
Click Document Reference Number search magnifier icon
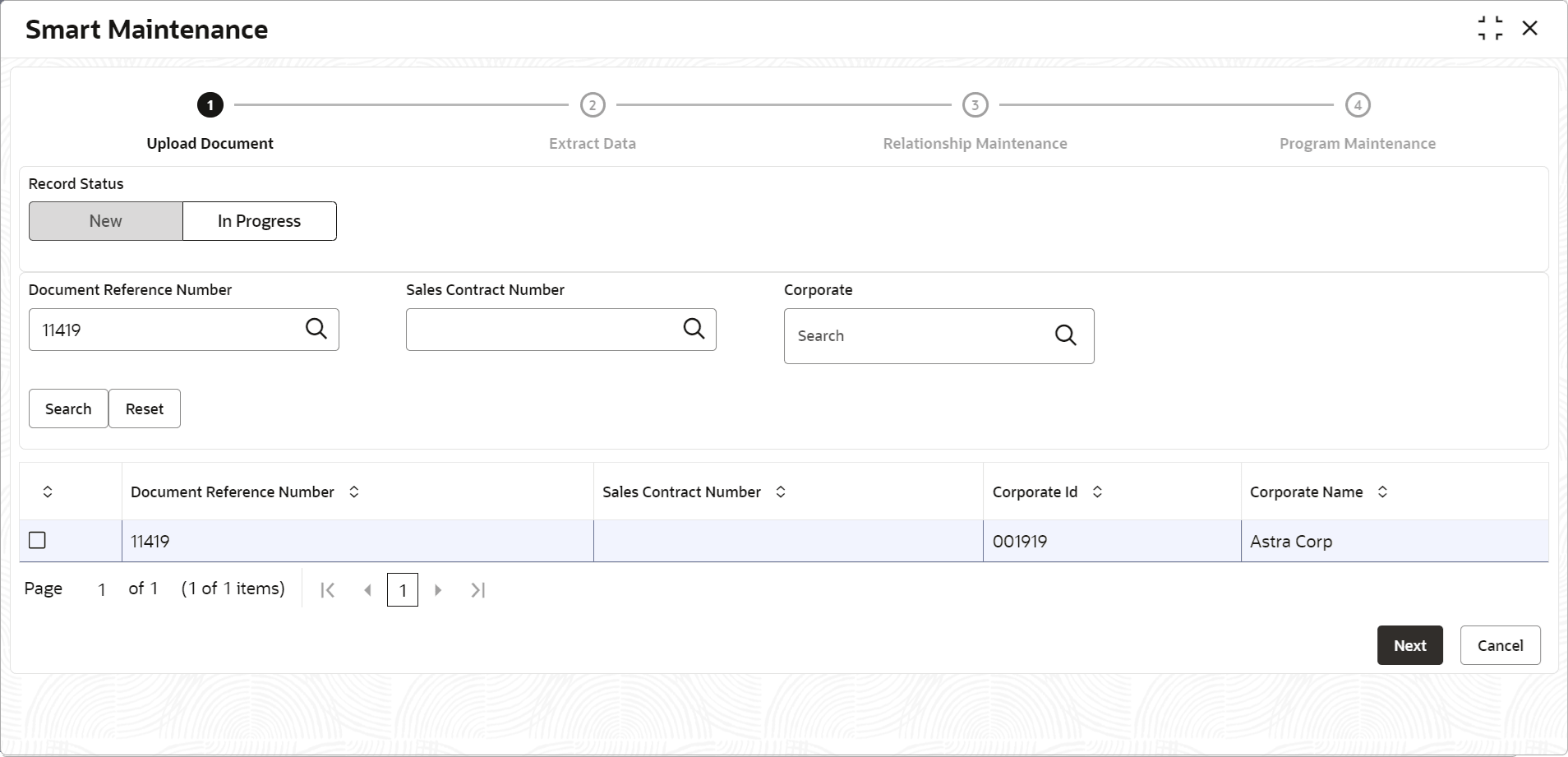click(x=316, y=329)
